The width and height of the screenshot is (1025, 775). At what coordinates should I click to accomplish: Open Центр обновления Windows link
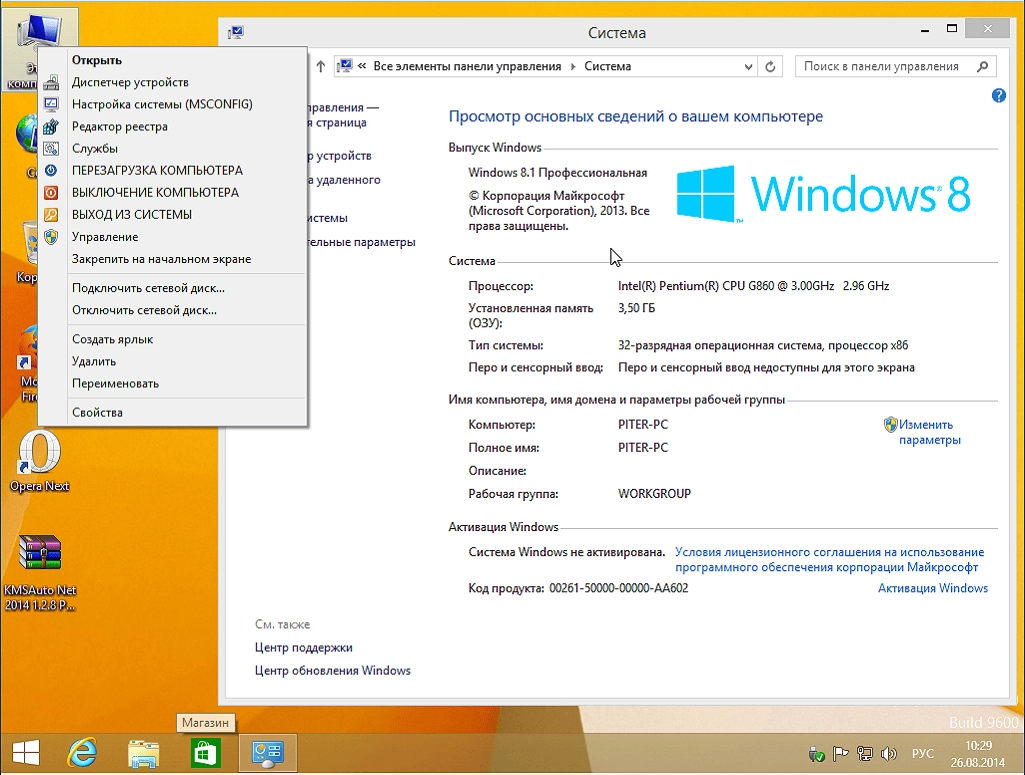point(332,671)
